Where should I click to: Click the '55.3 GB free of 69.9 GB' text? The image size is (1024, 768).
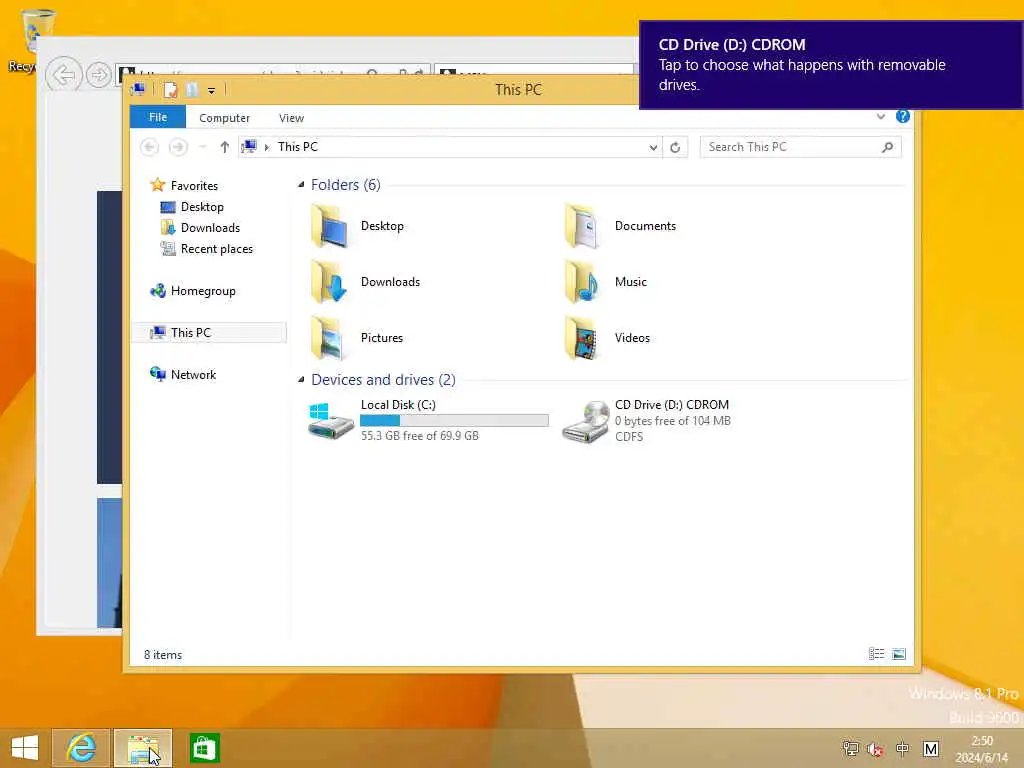pos(420,436)
